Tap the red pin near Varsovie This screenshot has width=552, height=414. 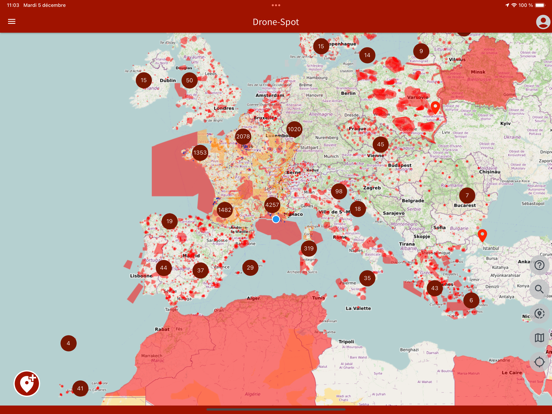(435, 108)
